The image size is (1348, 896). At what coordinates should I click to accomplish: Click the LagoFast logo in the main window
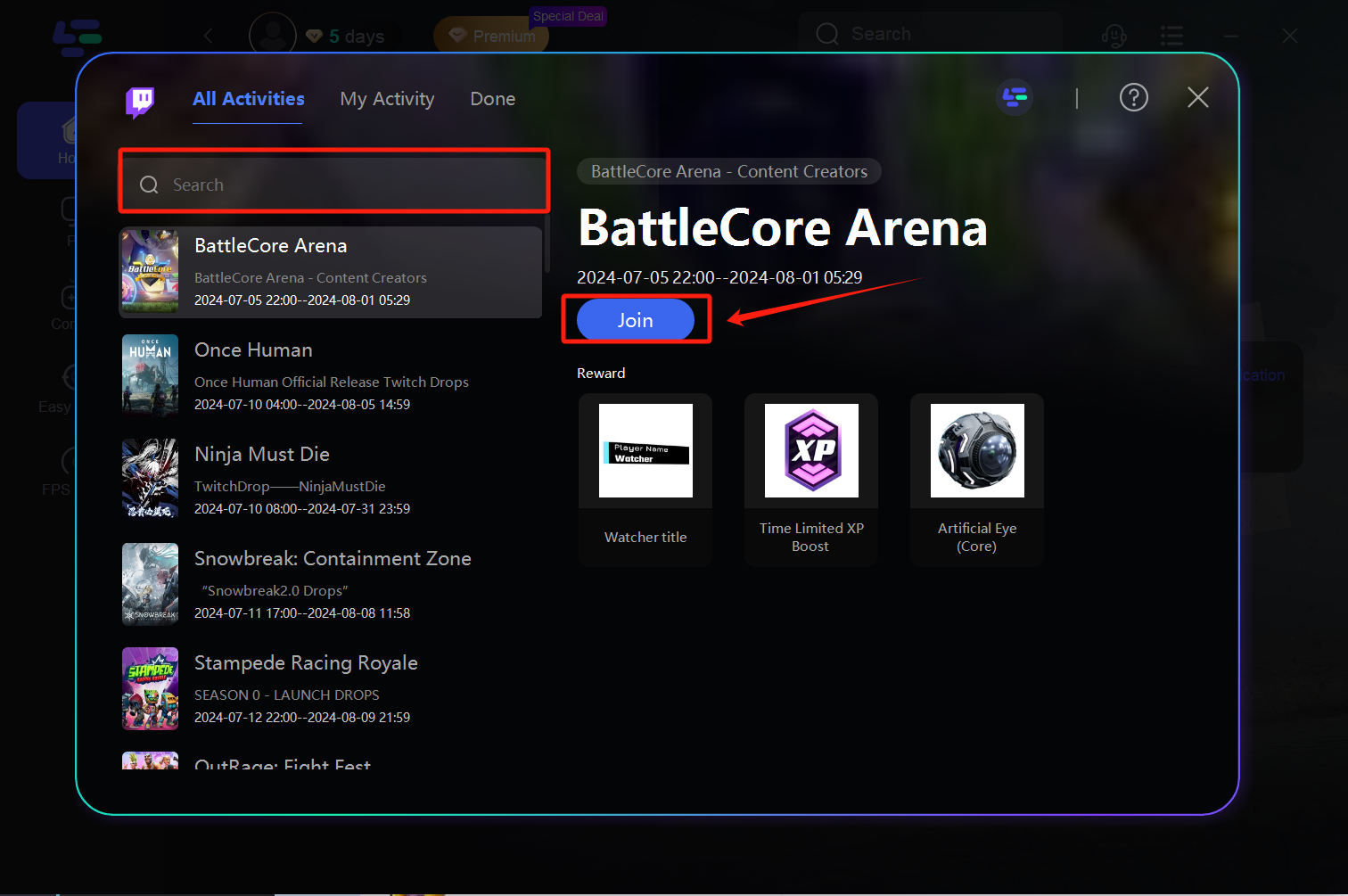(x=78, y=37)
